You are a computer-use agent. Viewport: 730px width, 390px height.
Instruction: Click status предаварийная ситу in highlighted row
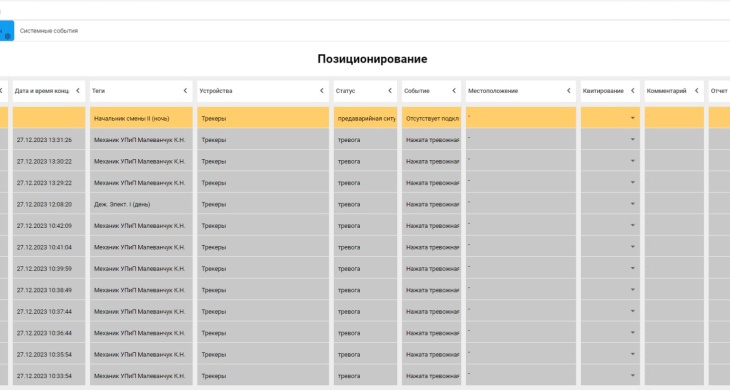(x=366, y=119)
